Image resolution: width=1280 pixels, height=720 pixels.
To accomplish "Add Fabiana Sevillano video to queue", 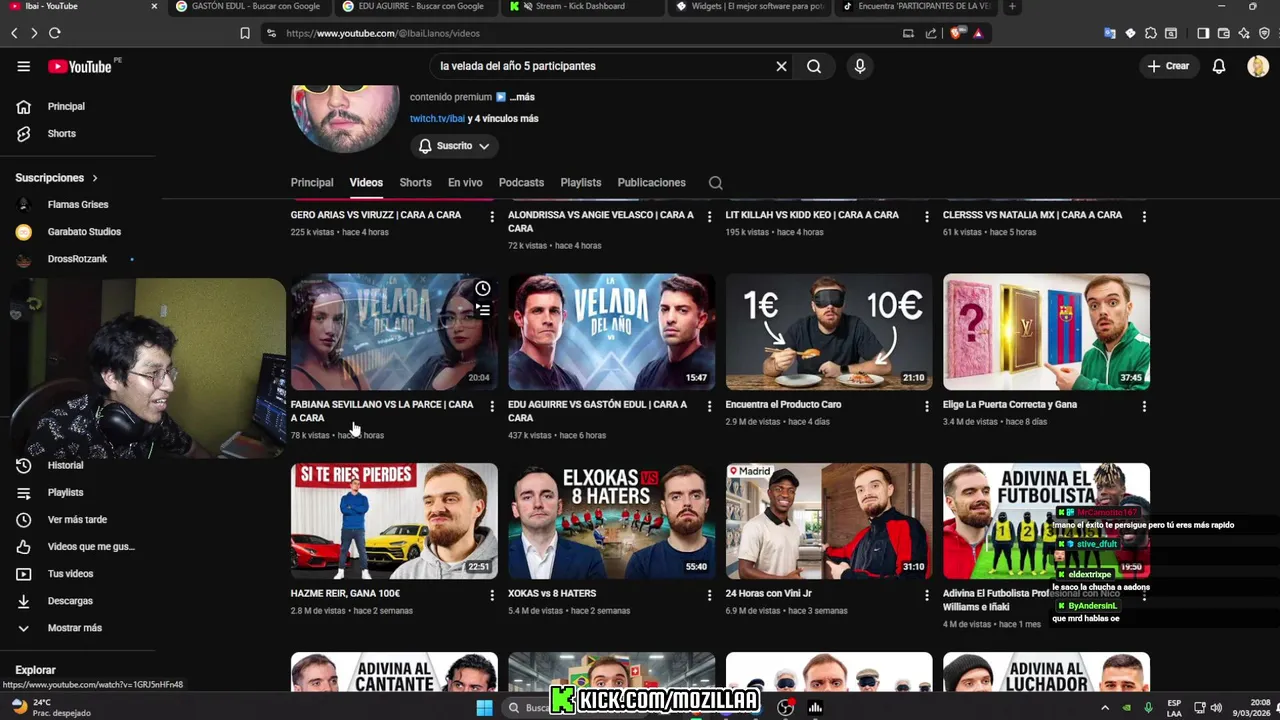I will [482, 311].
